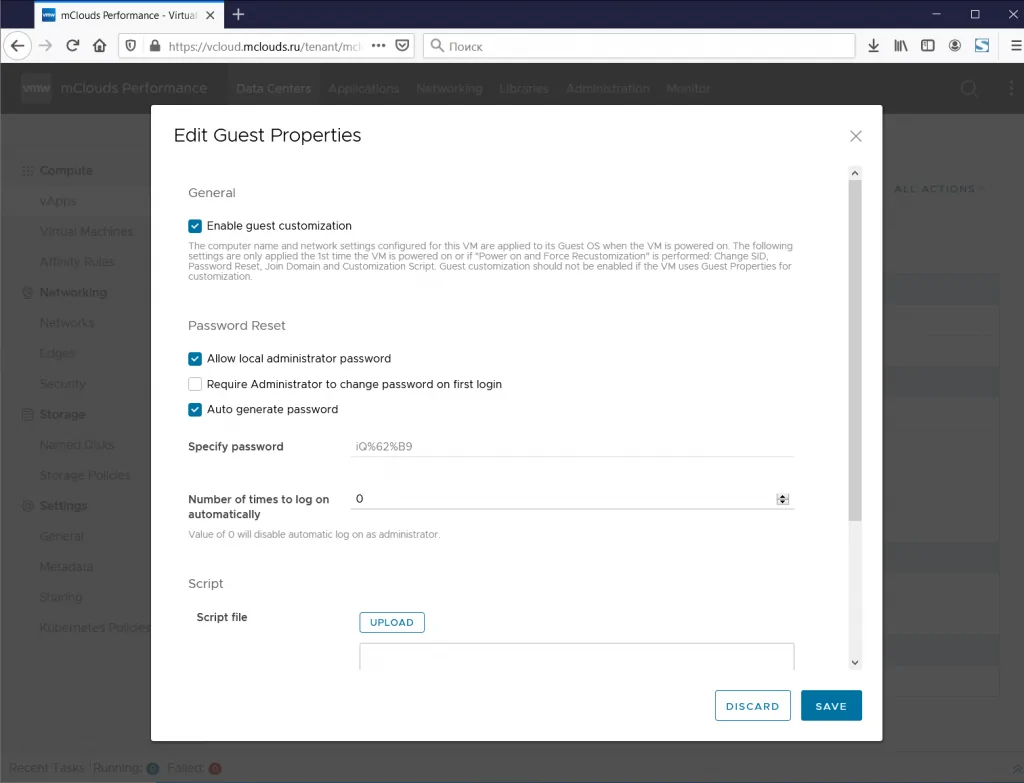Click the Firefox reload page icon
Screen dimensions: 1024x783
pos(72,46)
